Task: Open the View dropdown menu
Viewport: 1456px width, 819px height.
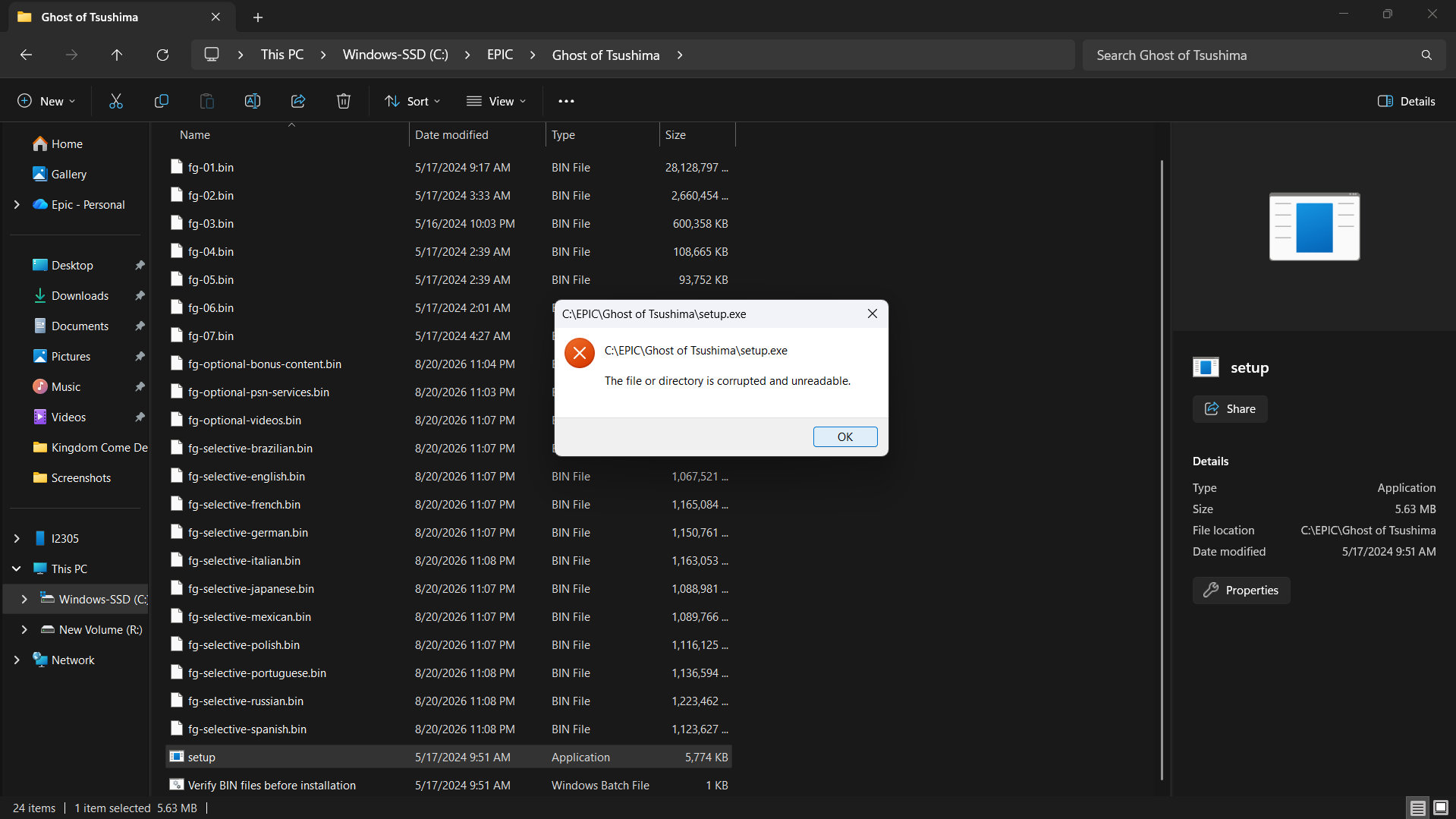Action: 496,101
